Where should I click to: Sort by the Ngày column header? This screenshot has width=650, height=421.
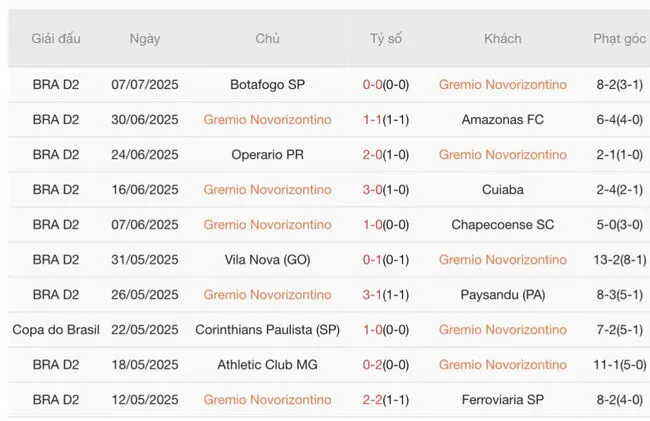(x=145, y=39)
